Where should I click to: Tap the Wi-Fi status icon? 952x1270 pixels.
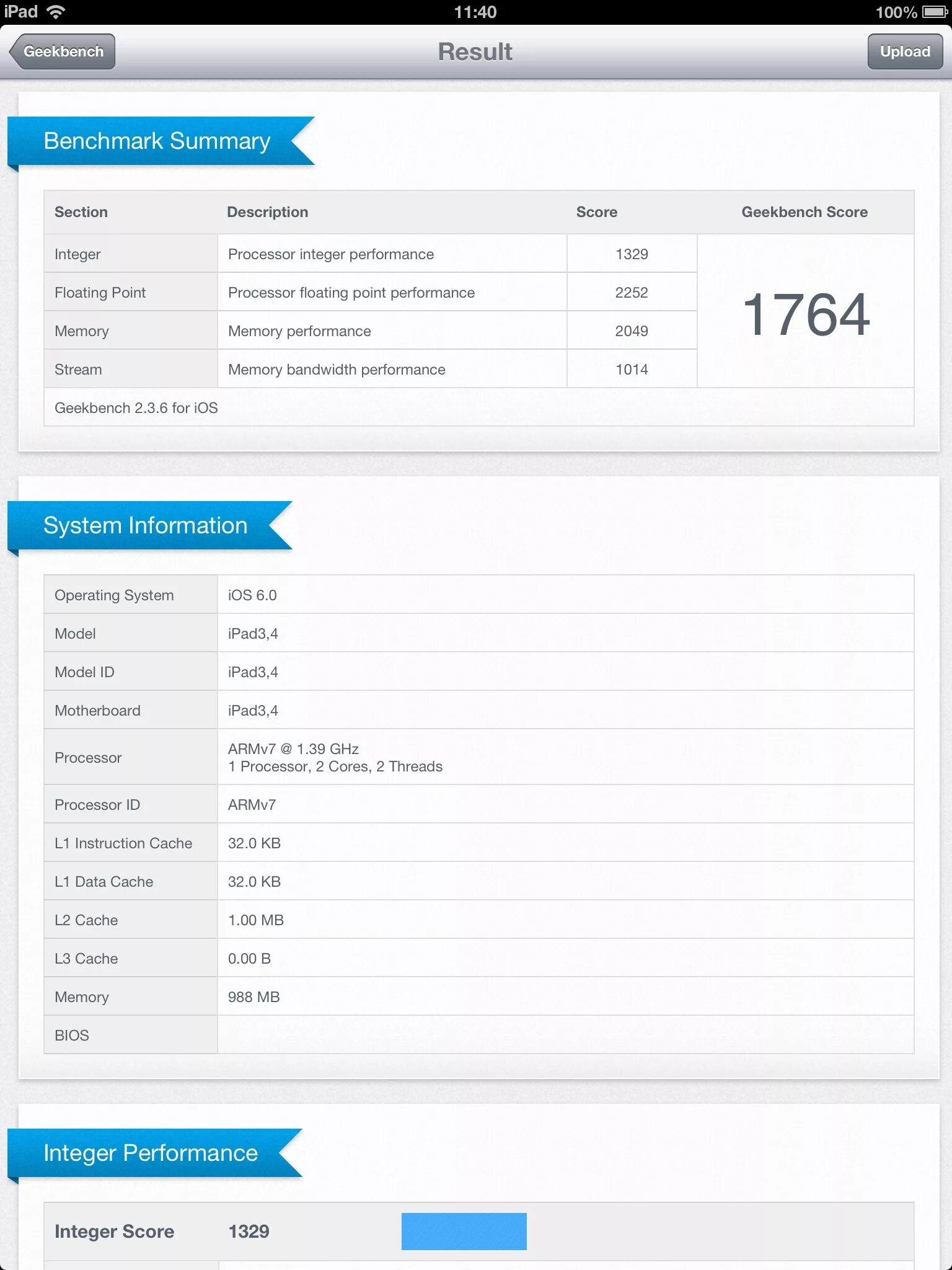[x=56, y=12]
